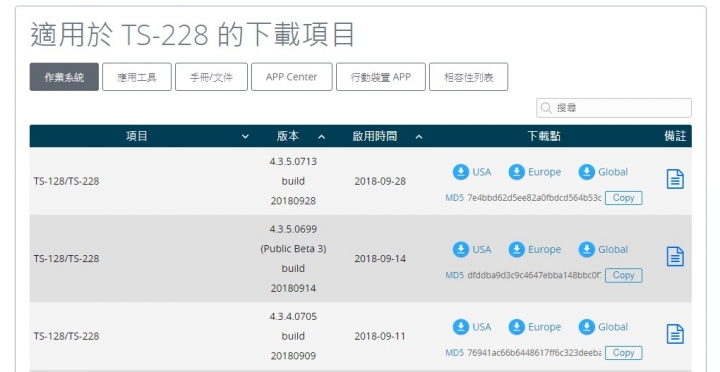
Task: Download 4.3.4.0705 firmware from USA
Action: tap(472, 327)
